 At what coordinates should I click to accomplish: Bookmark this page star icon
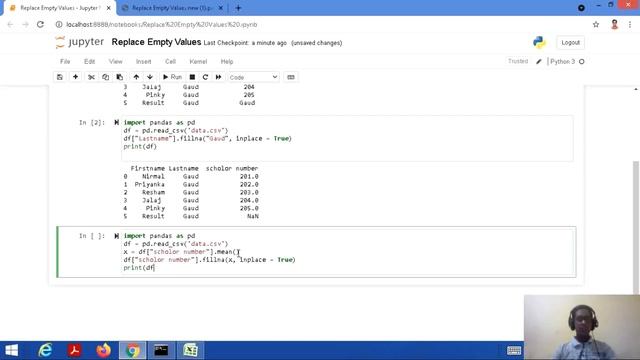(596, 24)
